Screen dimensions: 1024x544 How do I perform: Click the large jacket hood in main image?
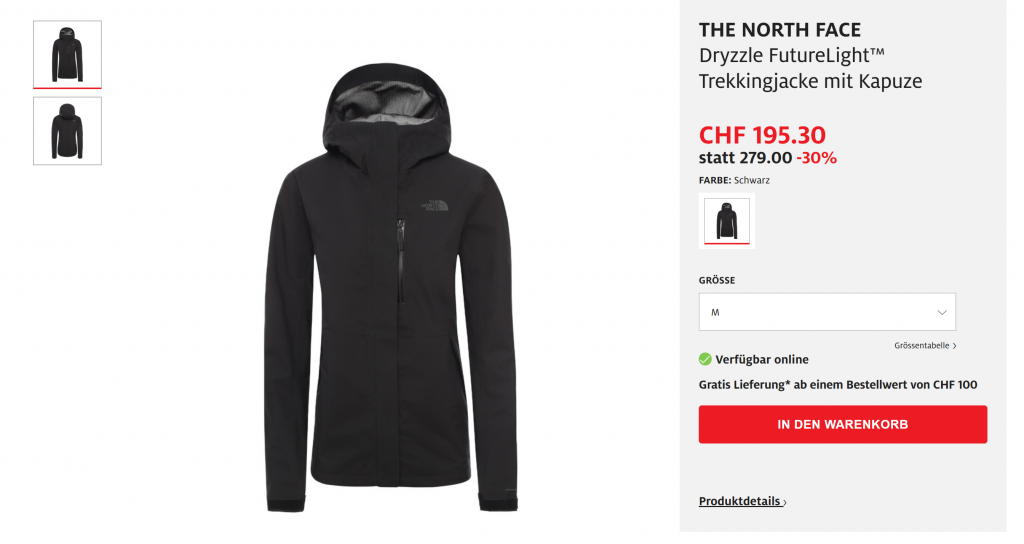point(387,104)
